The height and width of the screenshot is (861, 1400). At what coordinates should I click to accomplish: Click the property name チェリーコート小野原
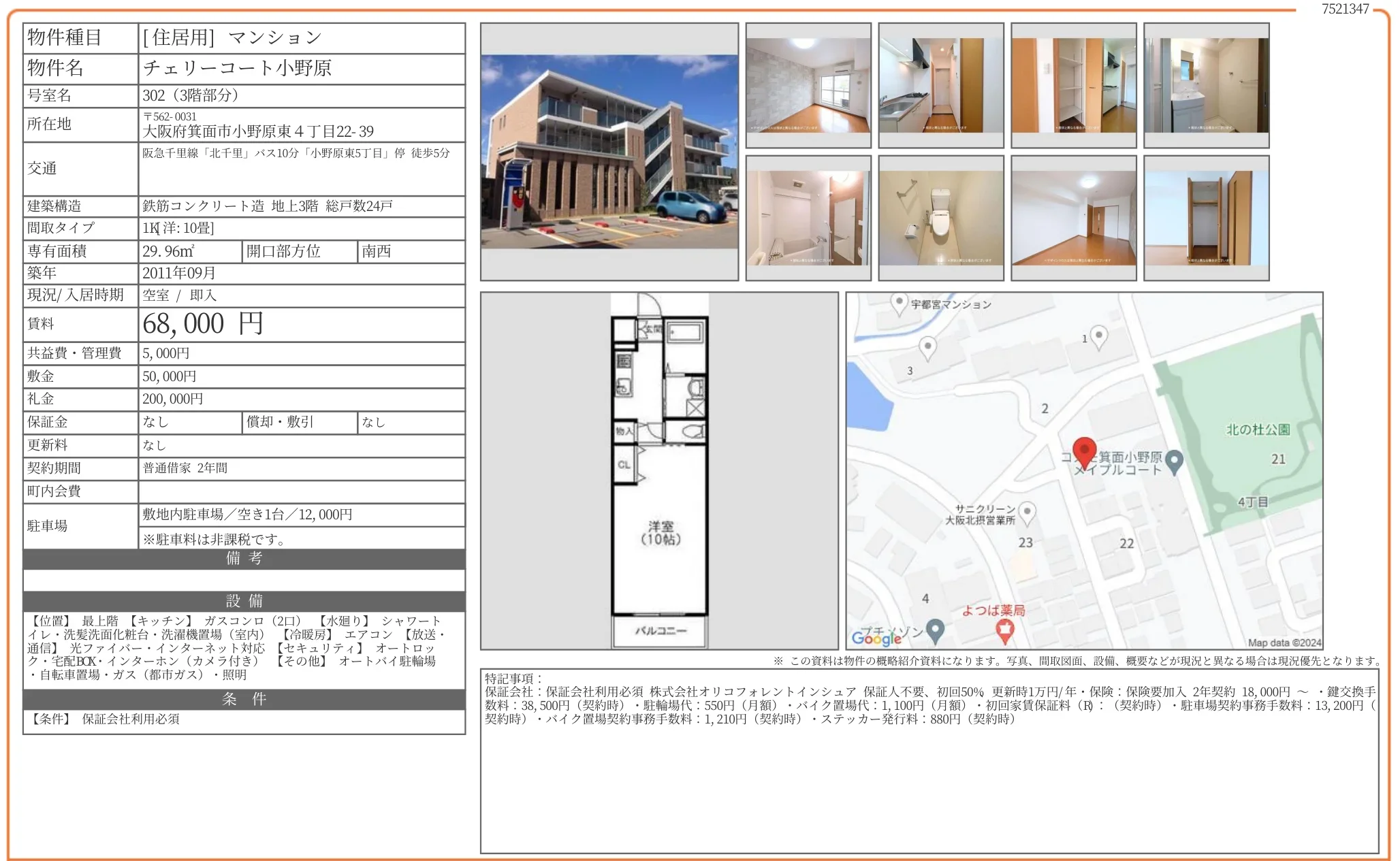point(237,68)
